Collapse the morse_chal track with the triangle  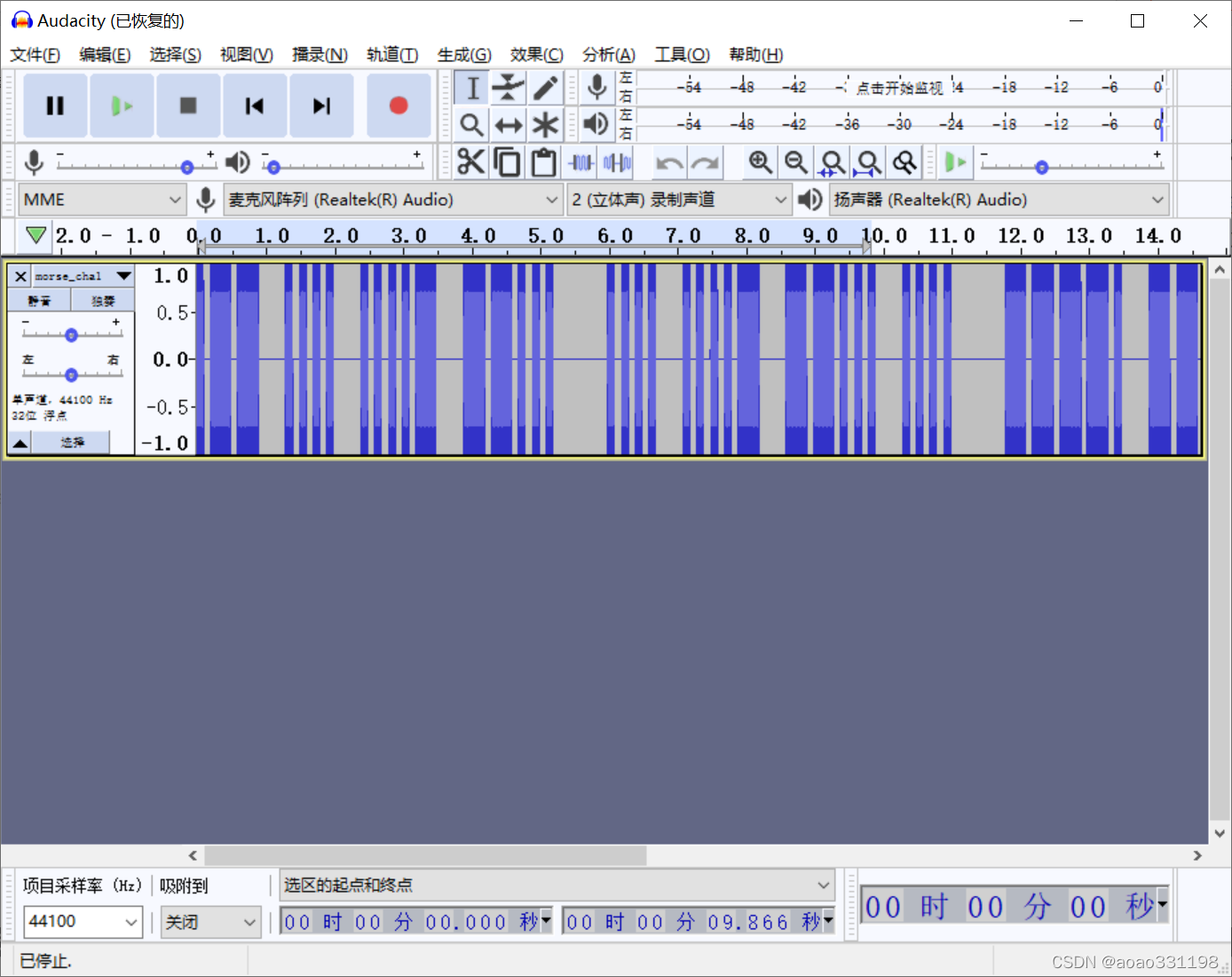point(20,442)
